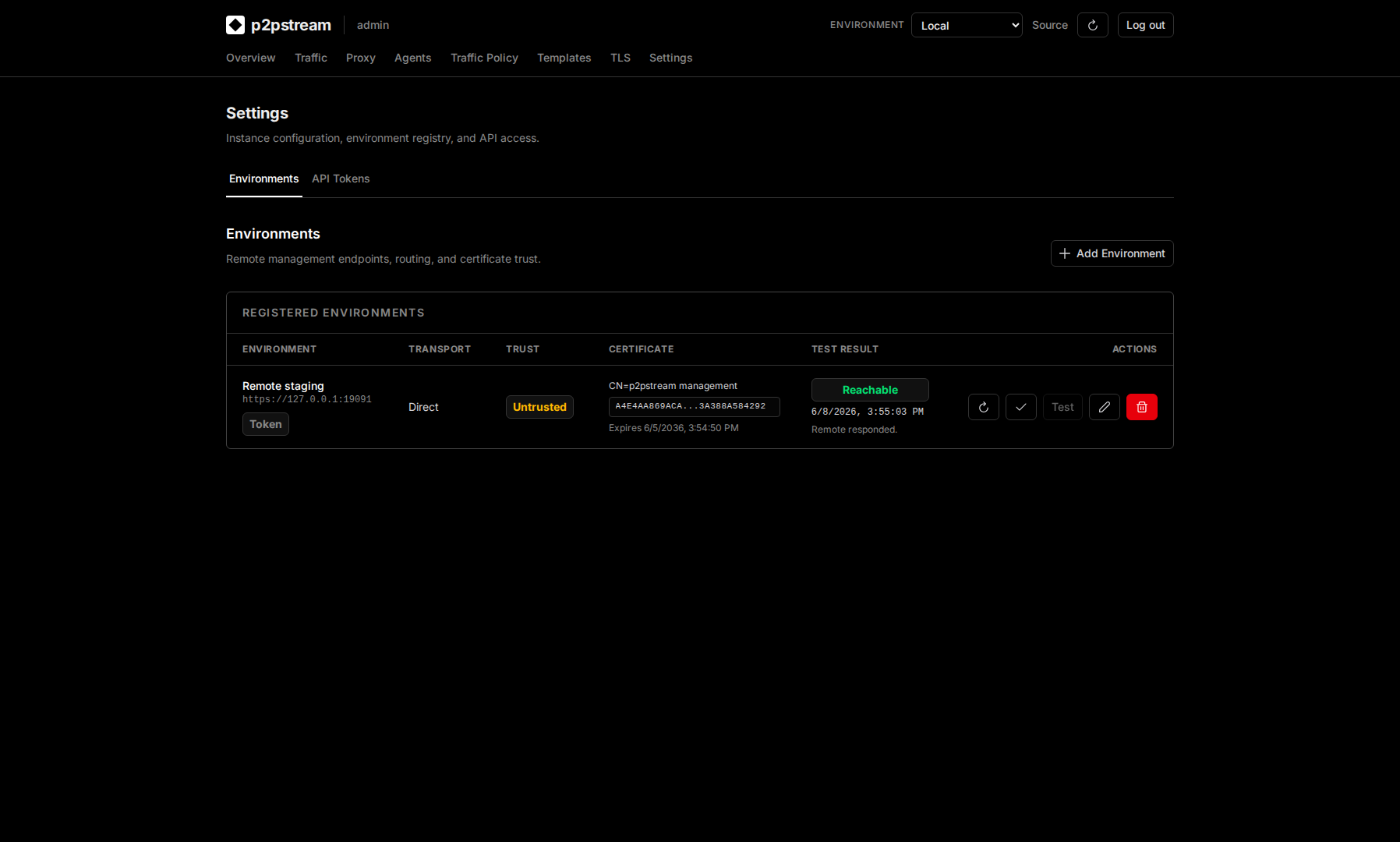Click the TRANSPORT column header
1400x842 pixels.
pyautogui.click(x=440, y=349)
